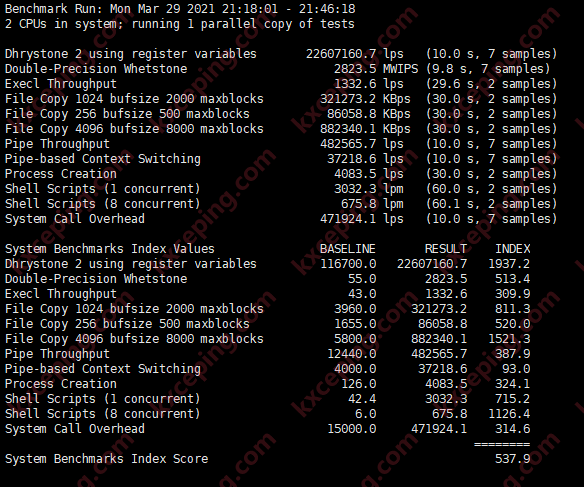This screenshot has height=487, width=584.
Task: Click the INDEX column header
Action: click(512, 249)
